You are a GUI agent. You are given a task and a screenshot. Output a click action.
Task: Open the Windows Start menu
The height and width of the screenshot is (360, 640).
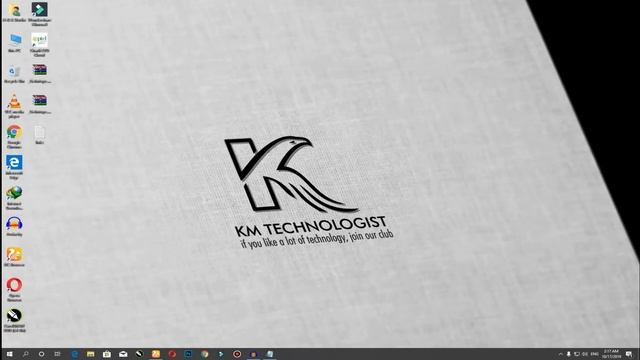pos(9,354)
